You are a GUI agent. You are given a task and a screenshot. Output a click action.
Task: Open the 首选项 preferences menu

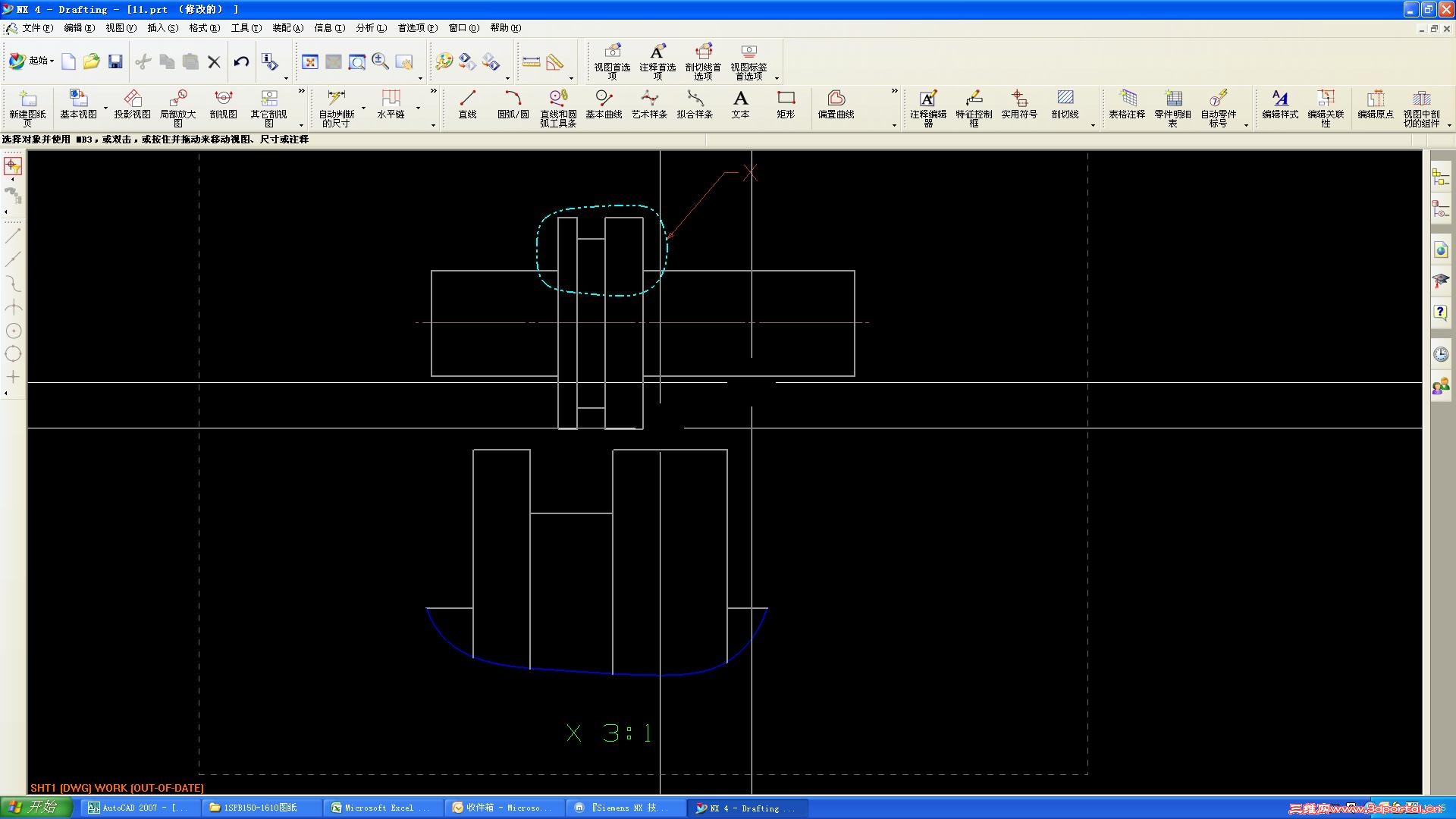tap(416, 28)
